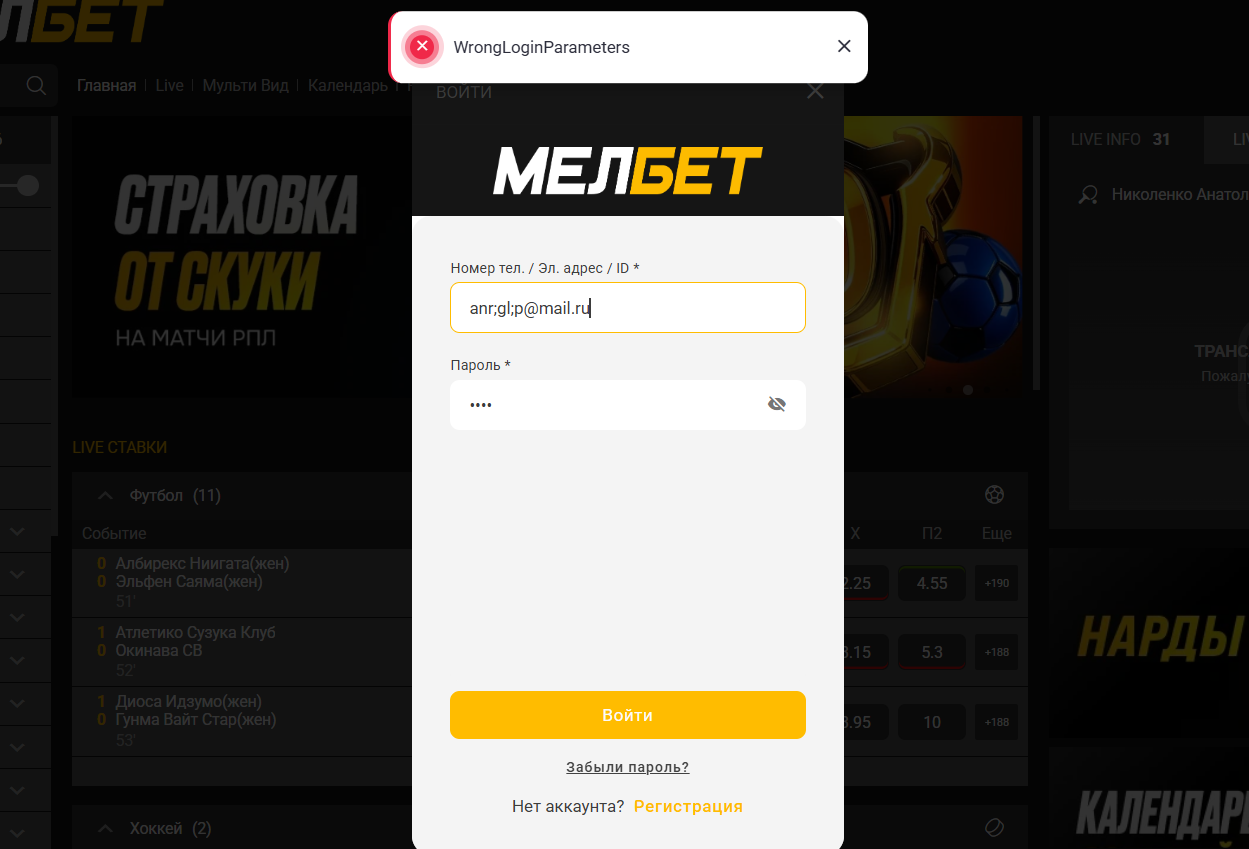Click the search icon beside Николенко Анатол
1249x849 pixels.
[x=1089, y=195]
